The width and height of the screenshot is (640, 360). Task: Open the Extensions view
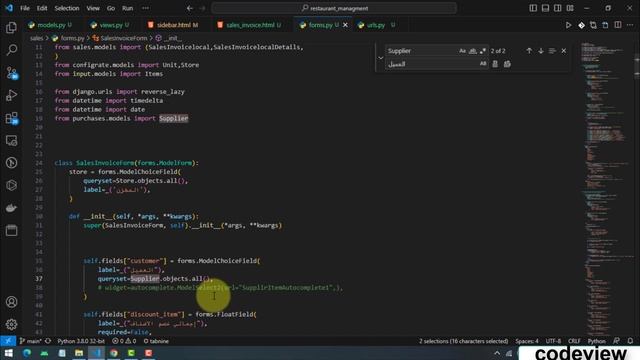pyautogui.click(x=11, y=118)
